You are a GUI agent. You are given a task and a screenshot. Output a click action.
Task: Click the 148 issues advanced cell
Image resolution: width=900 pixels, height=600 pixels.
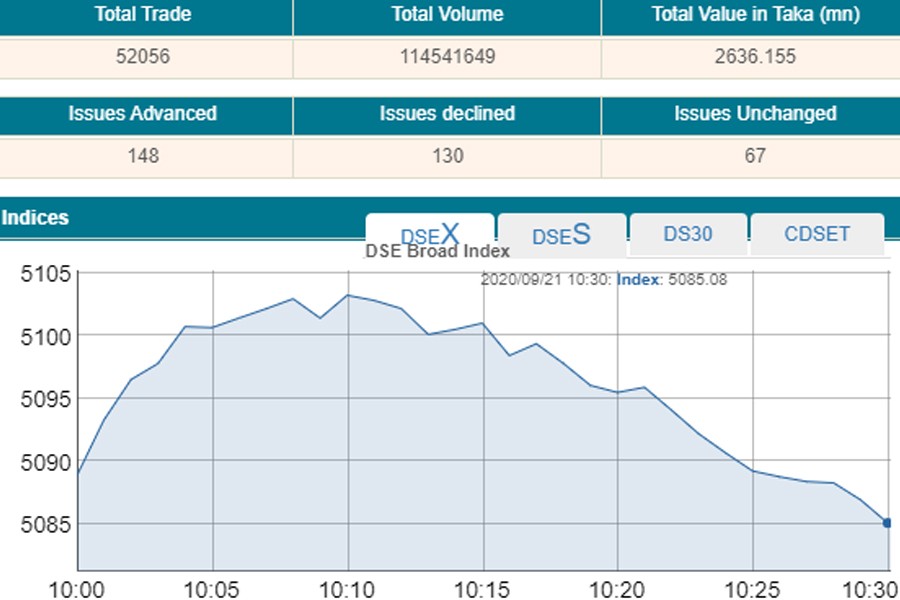(x=142, y=156)
